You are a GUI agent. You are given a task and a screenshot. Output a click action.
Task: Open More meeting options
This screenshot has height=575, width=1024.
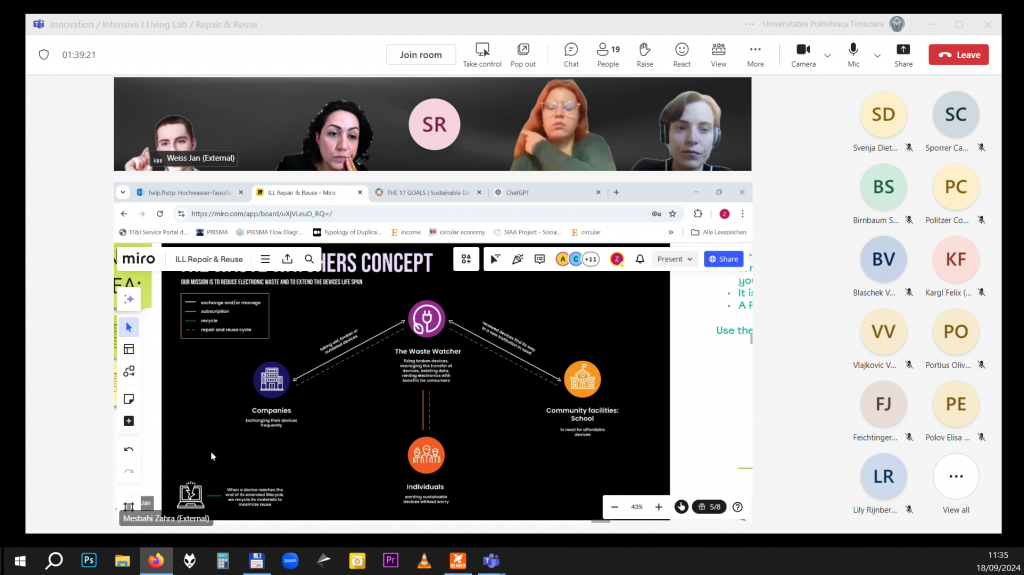point(756,55)
